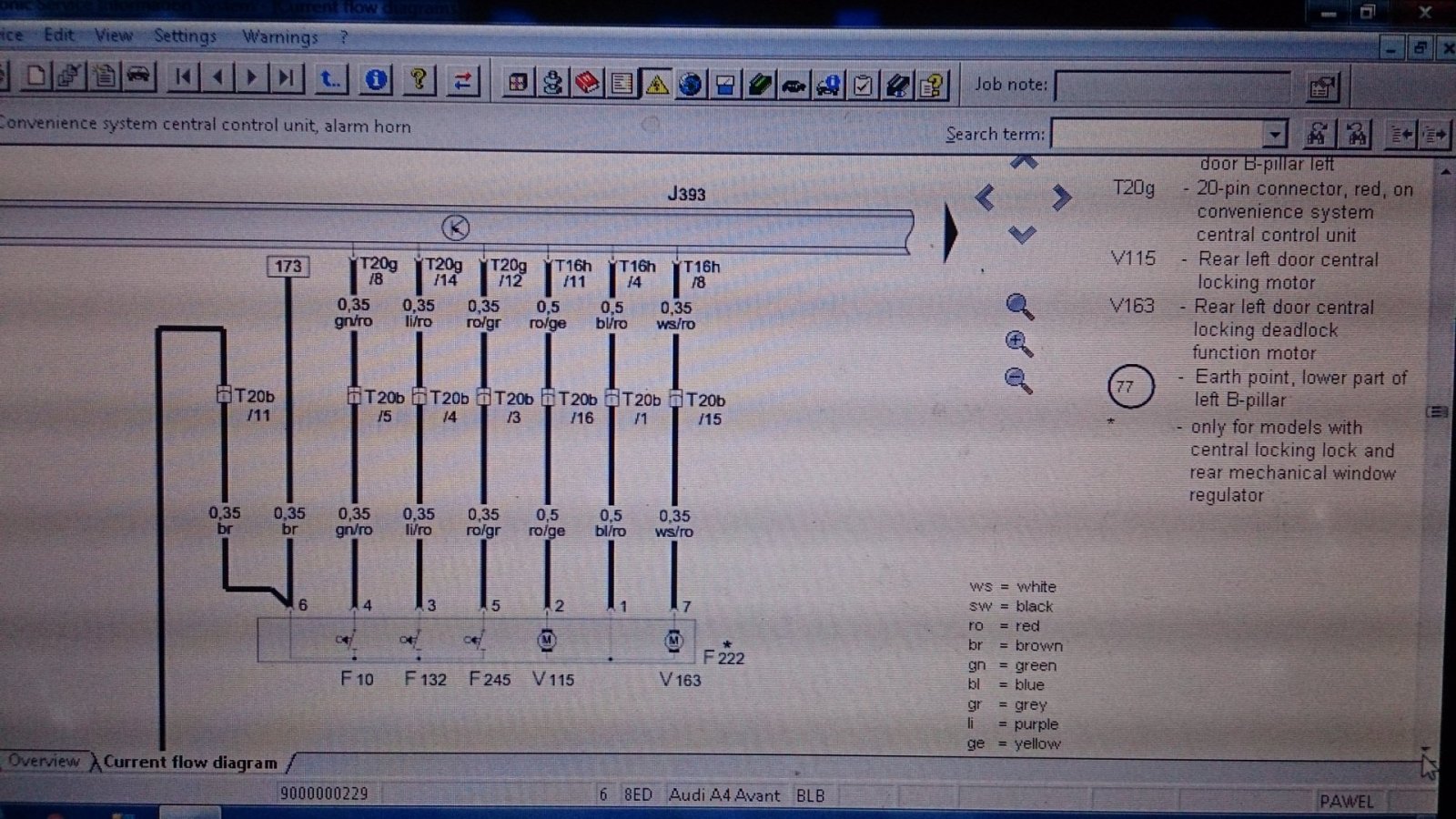This screenshot has height=819, width=1456.
Task: Click the PAWEL user status entry
Action: pos(1347,802)
